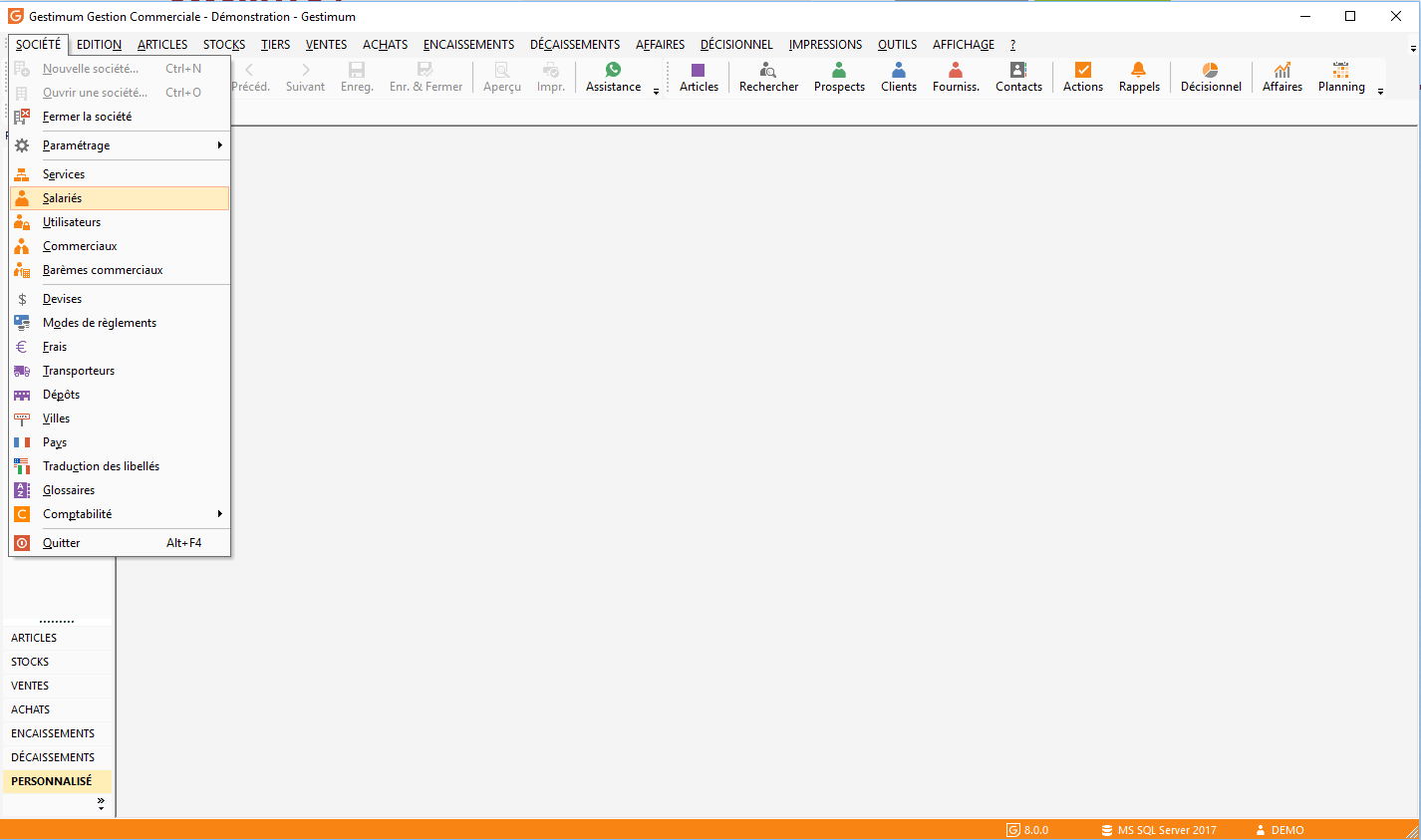Open the OUTILS menu

tap(897, 45)
